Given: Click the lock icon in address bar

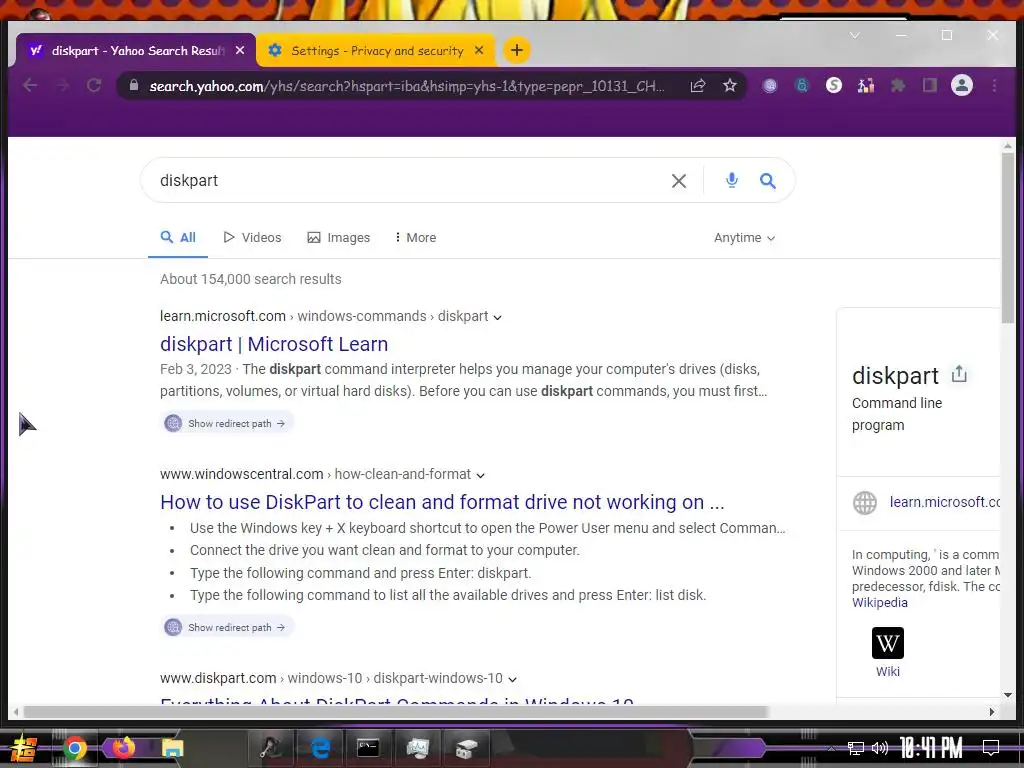Looking at the screenshot, I should (x=134, y=86).
